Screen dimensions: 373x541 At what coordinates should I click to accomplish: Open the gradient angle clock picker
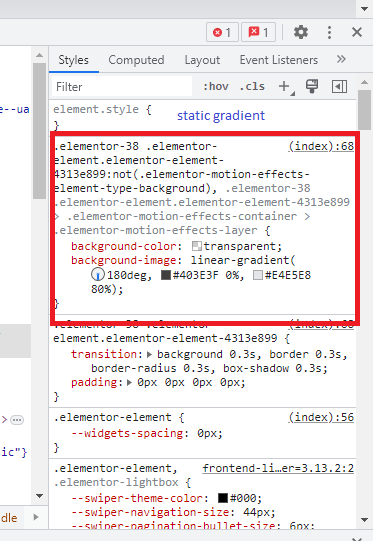click(x=98, y=275)
